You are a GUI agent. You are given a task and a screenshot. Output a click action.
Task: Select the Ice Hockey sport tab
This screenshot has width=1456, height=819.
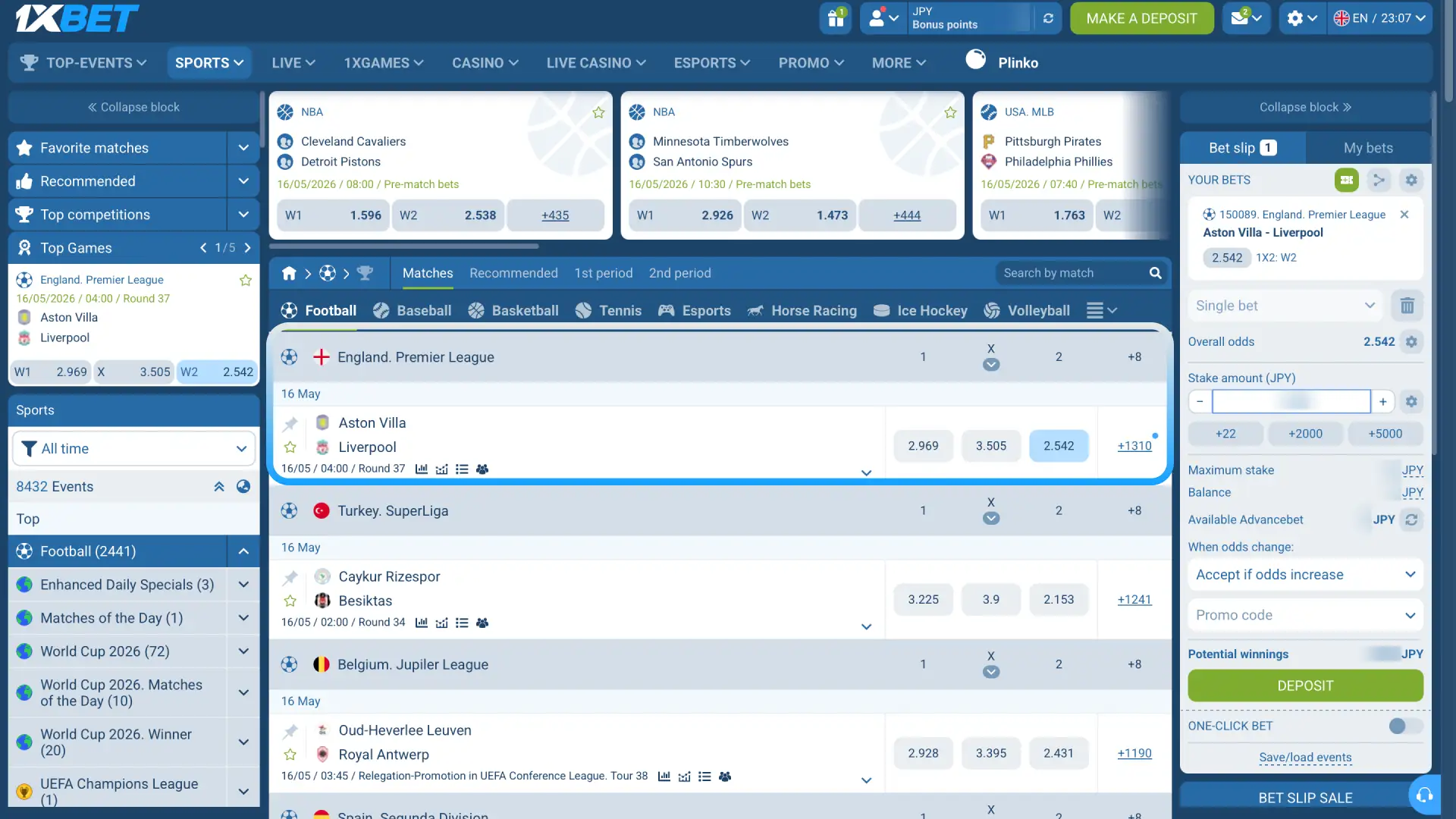pos(920,310)
